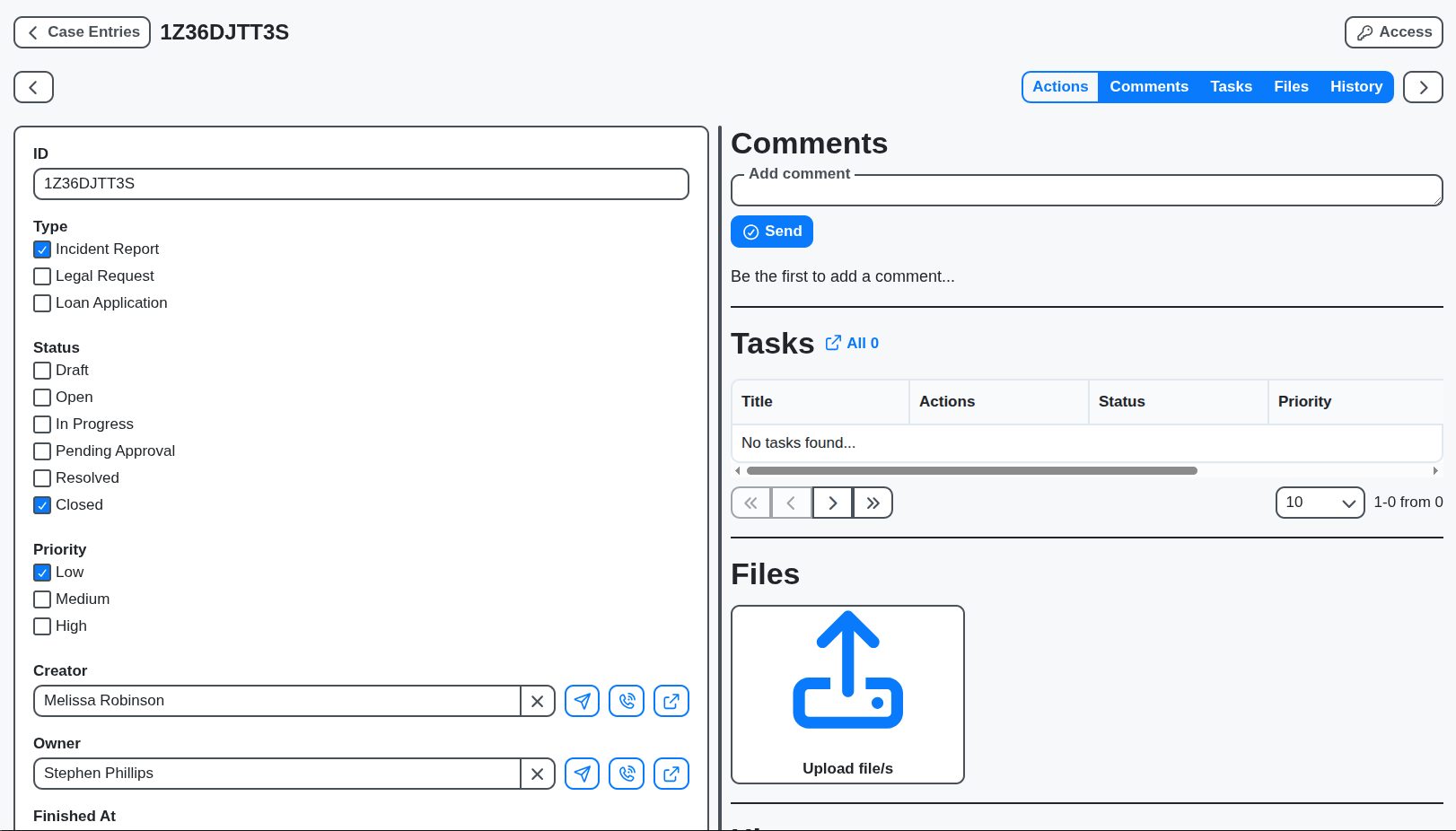Viewport: 1456px width, 831px height.
Task: Open the page size dropdown showing 10
Action: [1320, 503]
